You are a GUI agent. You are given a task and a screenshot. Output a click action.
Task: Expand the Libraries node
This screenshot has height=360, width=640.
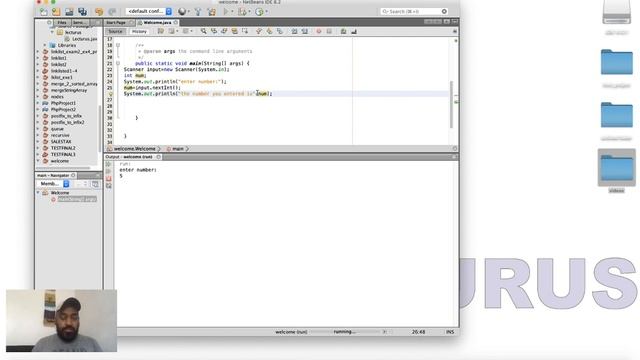pos(45,45)
